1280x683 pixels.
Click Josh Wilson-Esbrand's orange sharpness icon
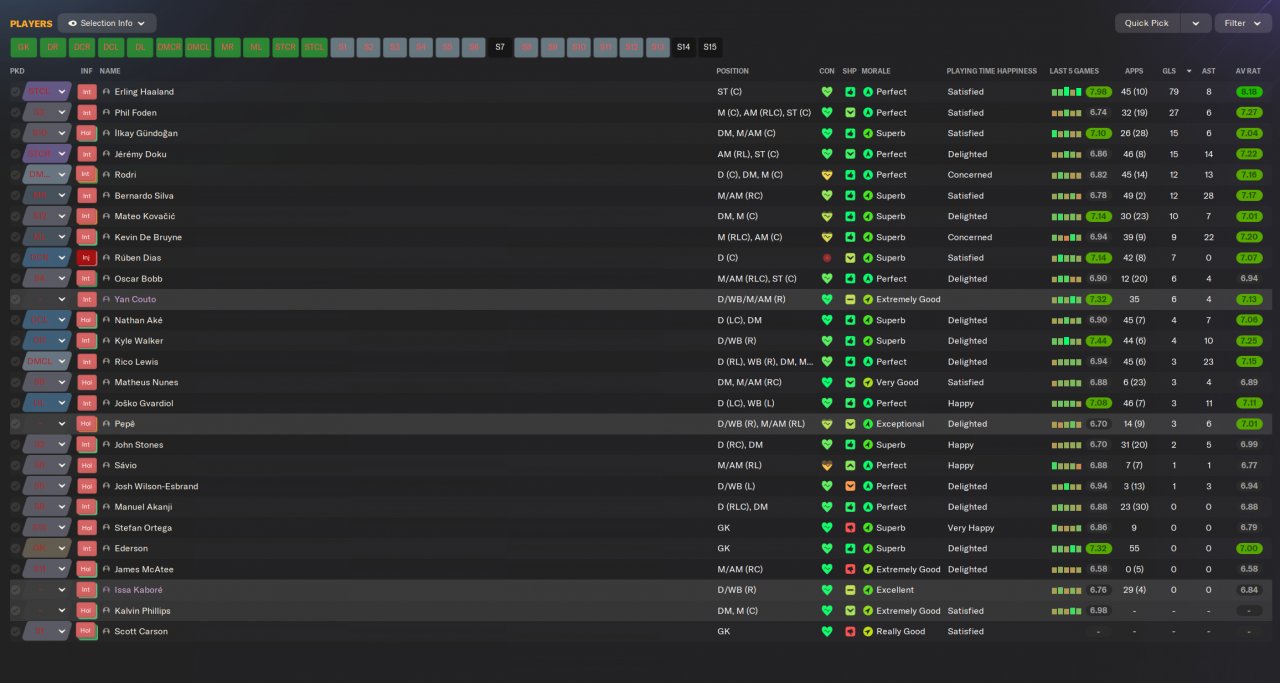[850, 487]
